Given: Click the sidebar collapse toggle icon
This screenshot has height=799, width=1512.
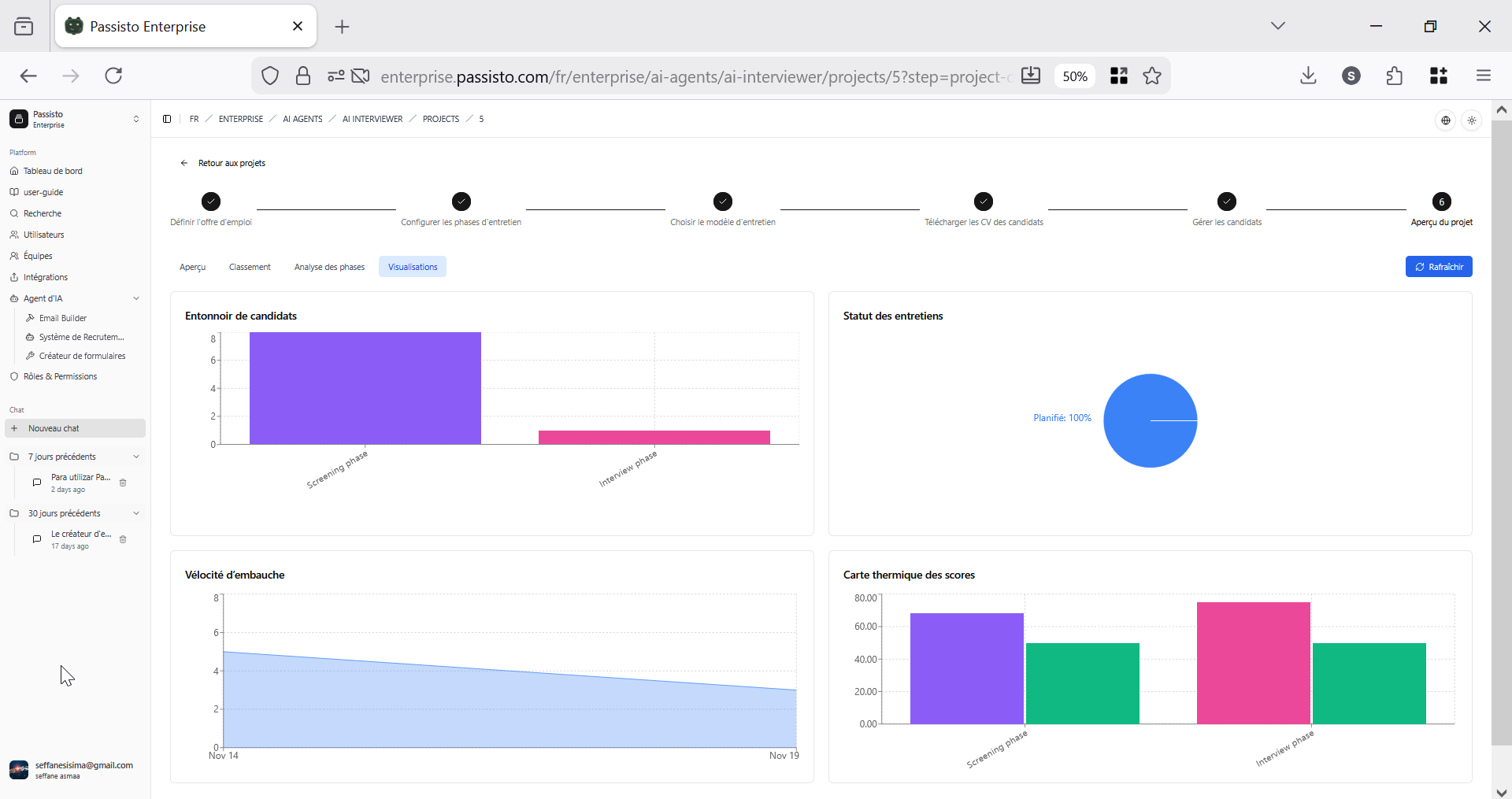Looking at the screenshot, I should [167, 119].
